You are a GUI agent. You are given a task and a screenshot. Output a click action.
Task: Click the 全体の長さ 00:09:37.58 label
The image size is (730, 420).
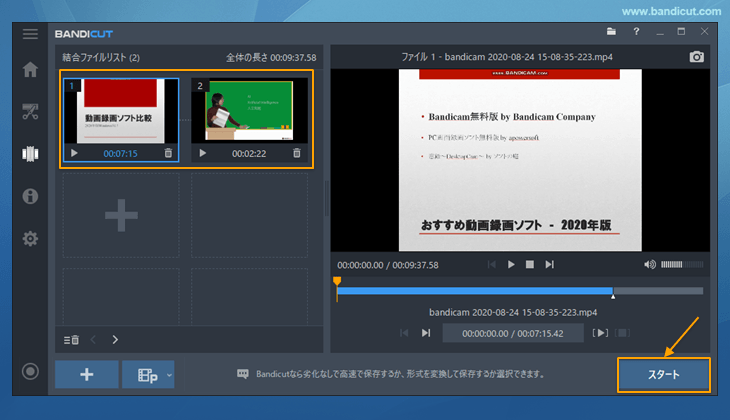click(x=271, y=57)
